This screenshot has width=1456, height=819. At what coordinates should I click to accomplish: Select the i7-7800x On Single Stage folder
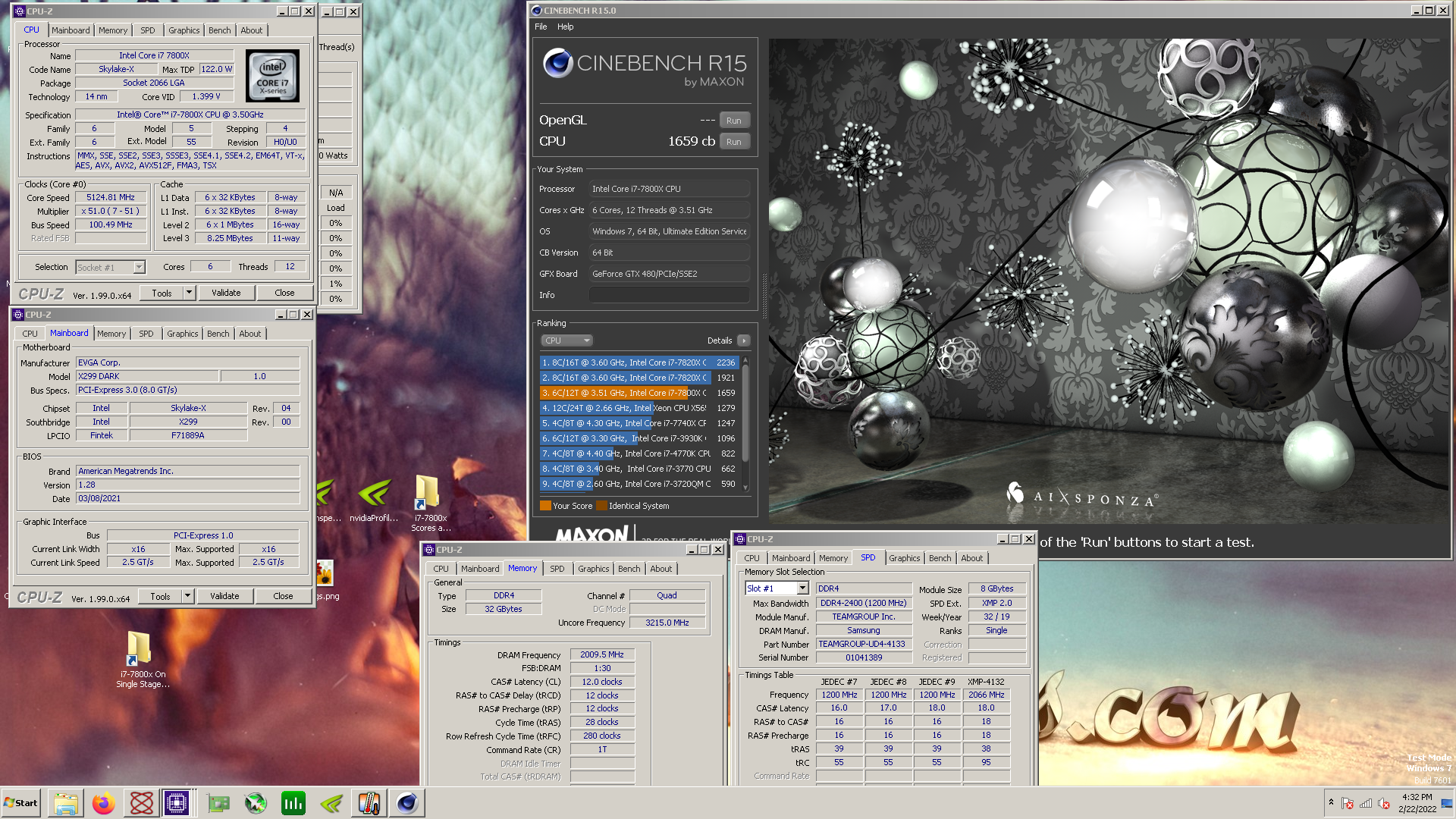coord(142,659)
